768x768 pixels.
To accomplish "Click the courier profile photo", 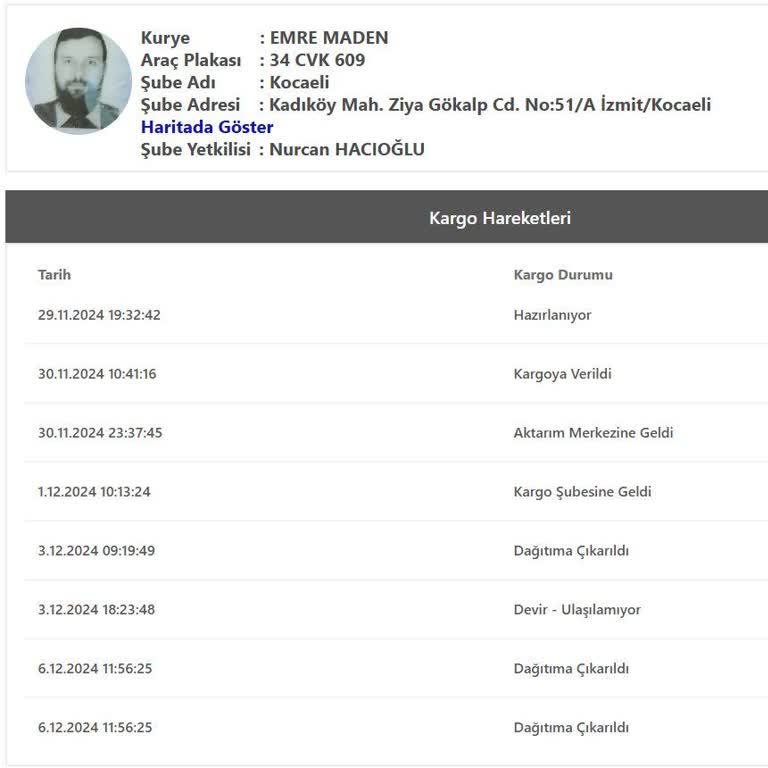I will [x=78, y=81].
